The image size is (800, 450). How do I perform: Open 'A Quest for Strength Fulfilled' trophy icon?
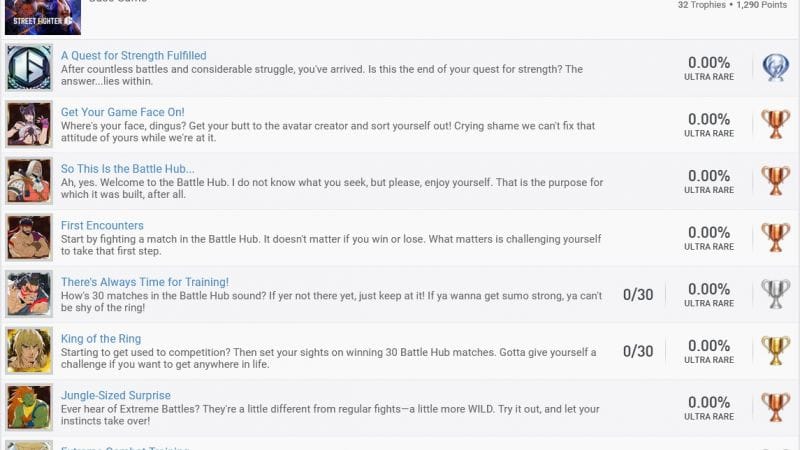pos(29,67)
